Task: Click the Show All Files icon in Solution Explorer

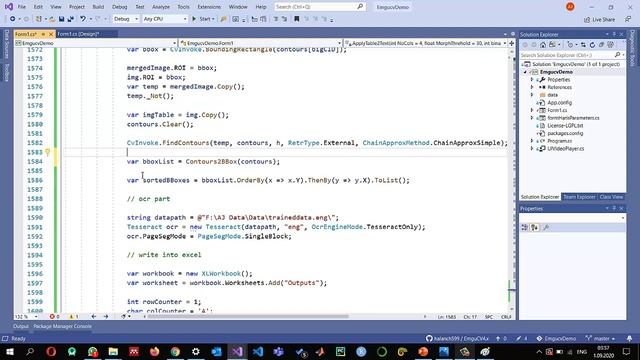Action: (611, 45)
